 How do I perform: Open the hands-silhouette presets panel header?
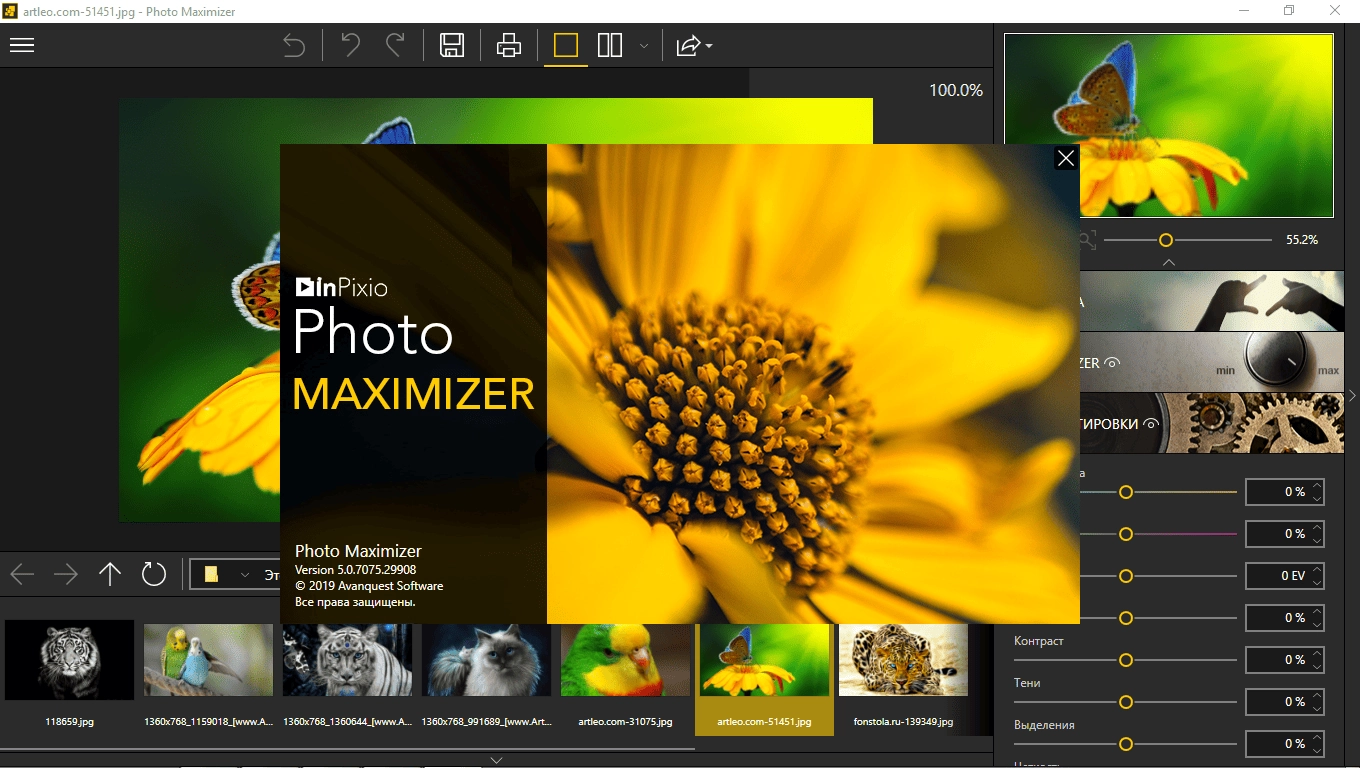pyautogui.click(x=1212, y=301)
